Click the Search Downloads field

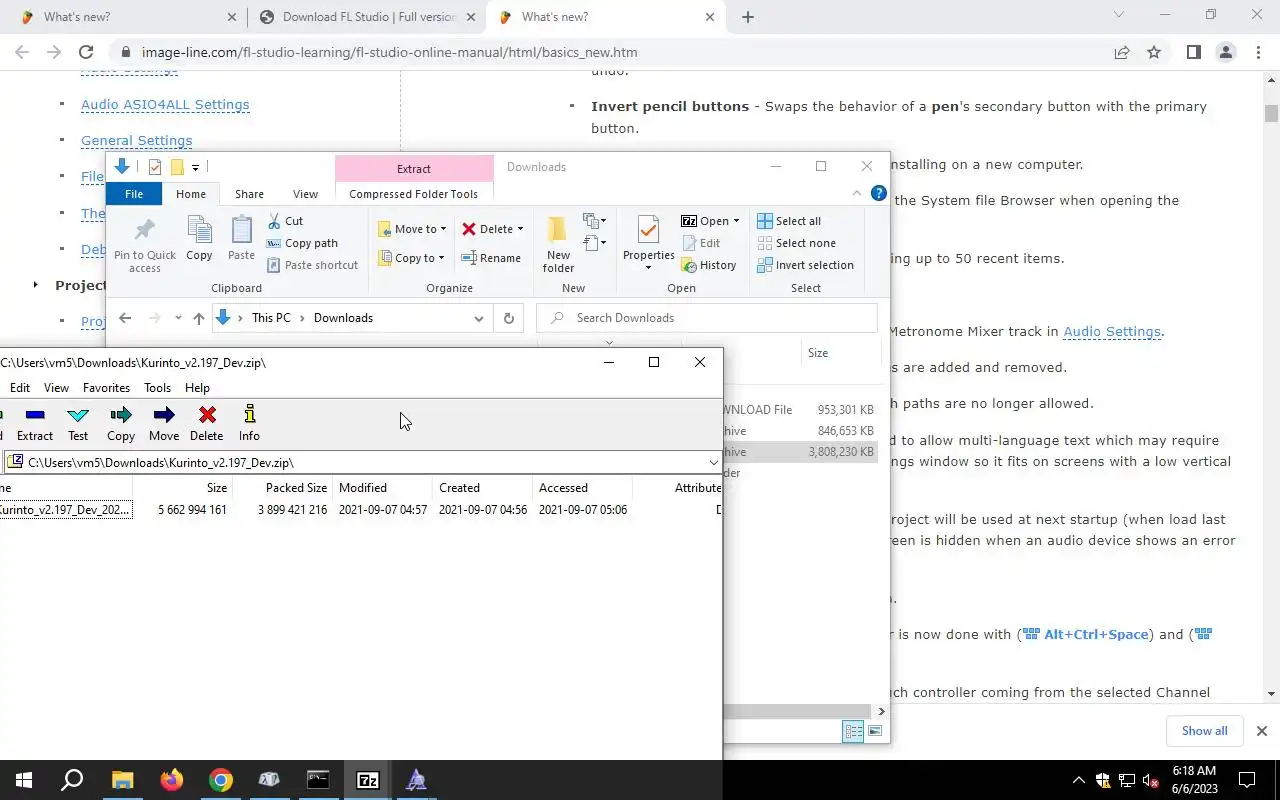click(x=708, y=318)
